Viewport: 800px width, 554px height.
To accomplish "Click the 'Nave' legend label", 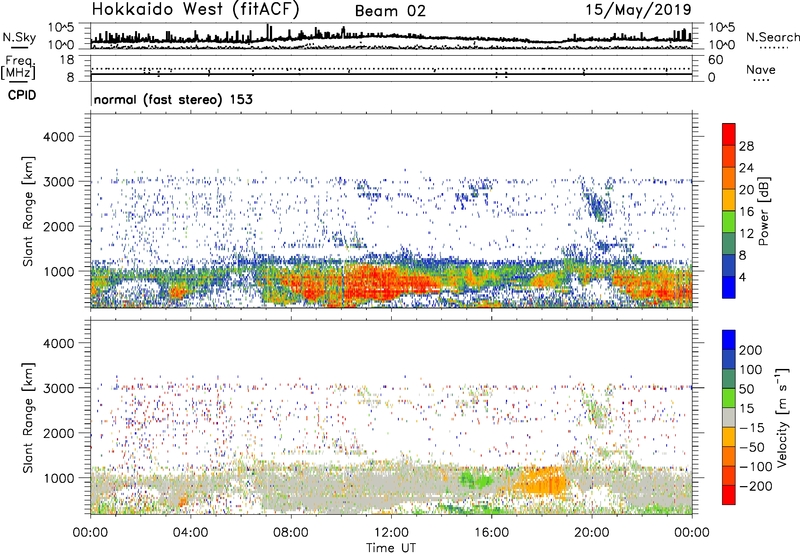I will pos(761,70).
